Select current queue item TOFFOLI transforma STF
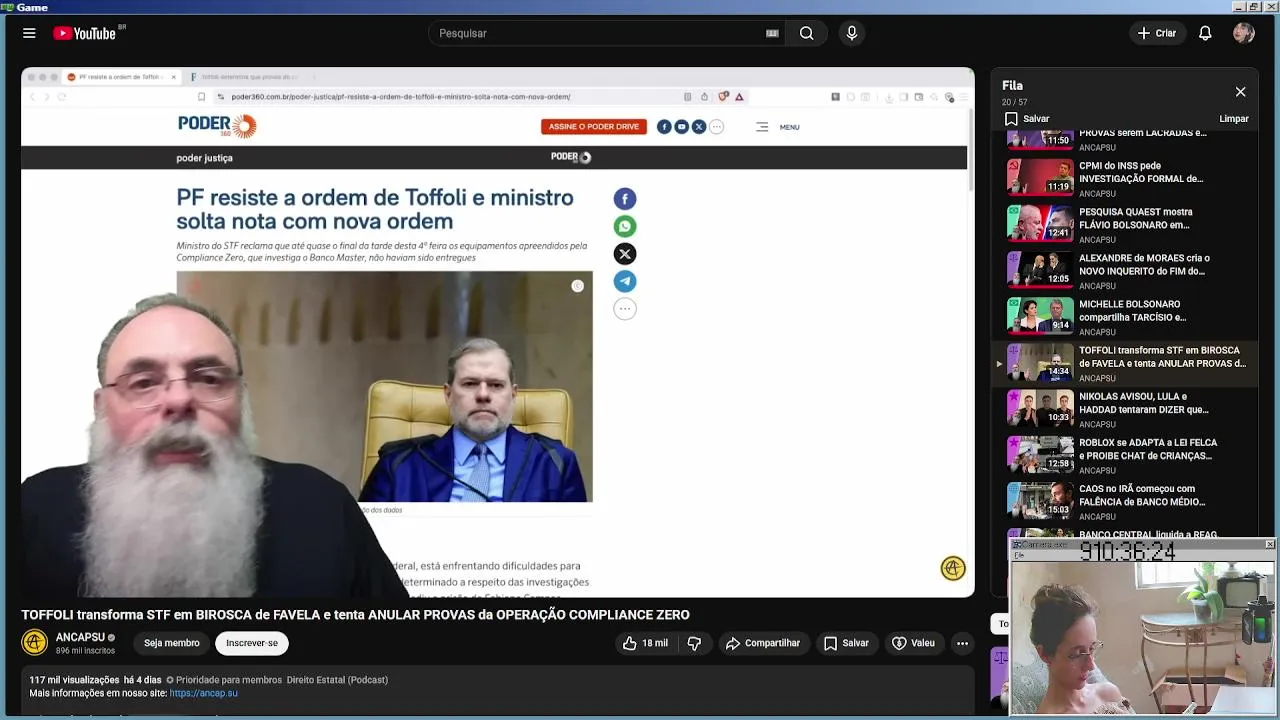Viewport: 1280px width, 720px height. pos(1126,362)
